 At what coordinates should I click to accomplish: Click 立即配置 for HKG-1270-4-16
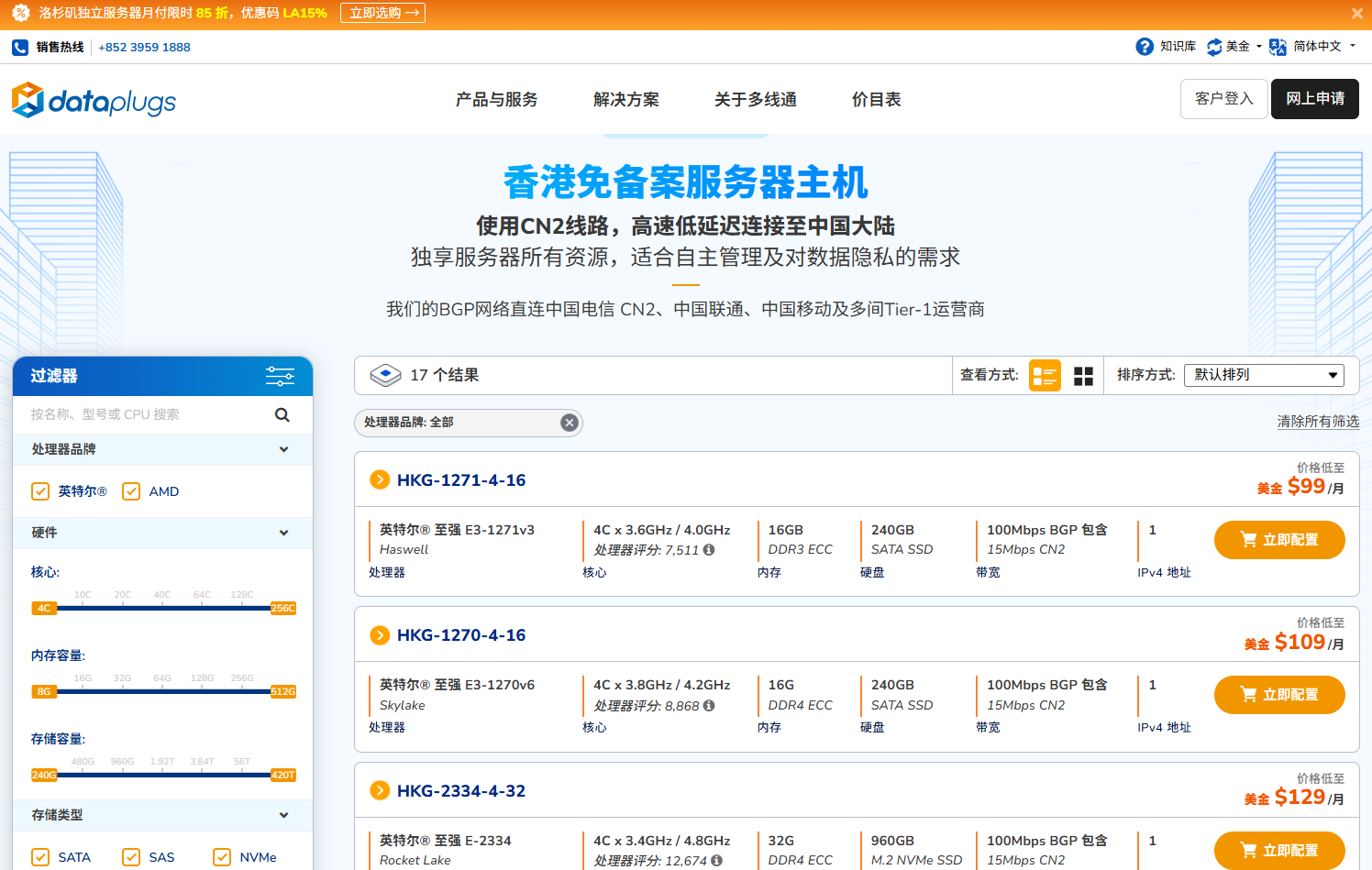point(1279,695)
